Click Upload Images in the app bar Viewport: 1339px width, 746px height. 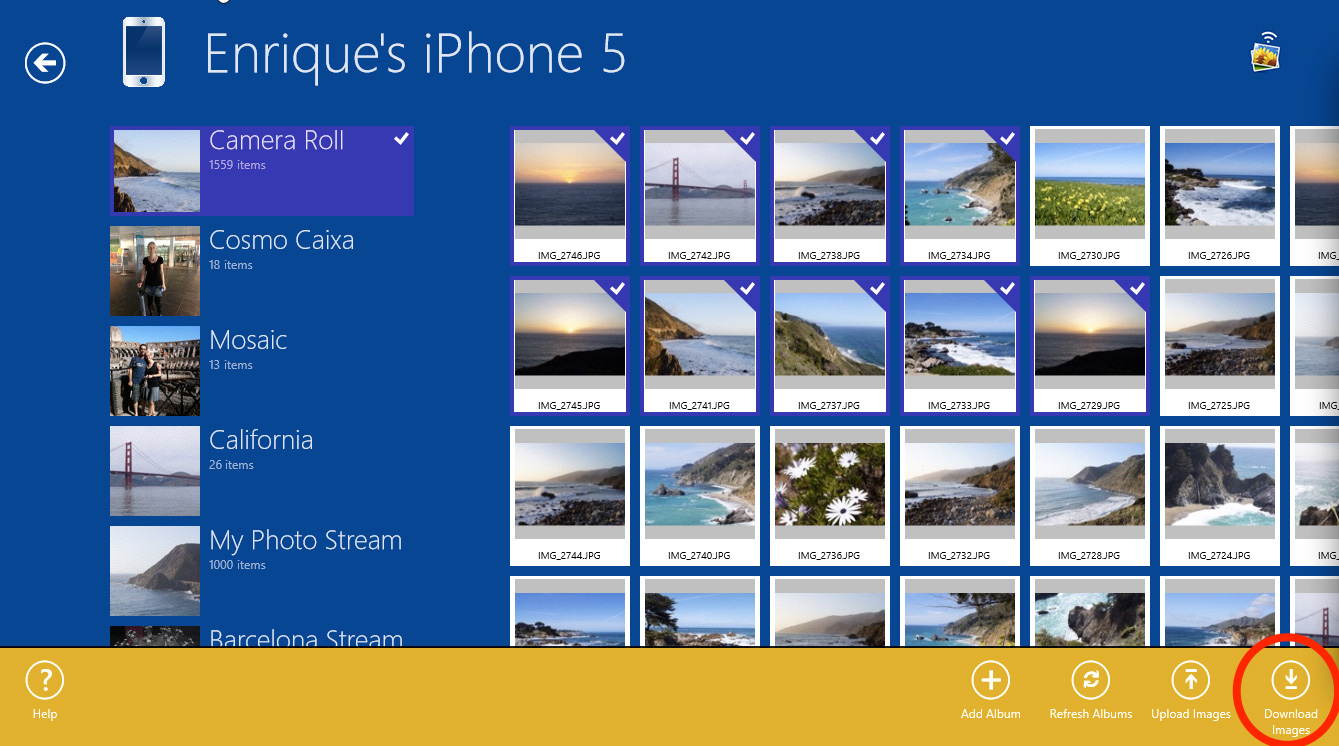[x=1190, y=691]
